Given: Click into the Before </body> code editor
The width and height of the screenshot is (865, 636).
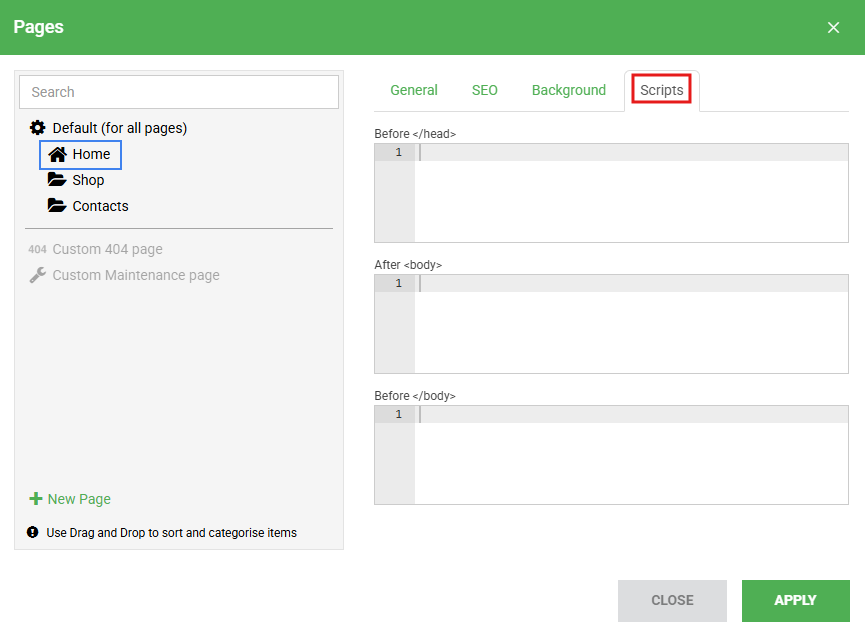Looking at the screenshot, I should coord(630,455).
